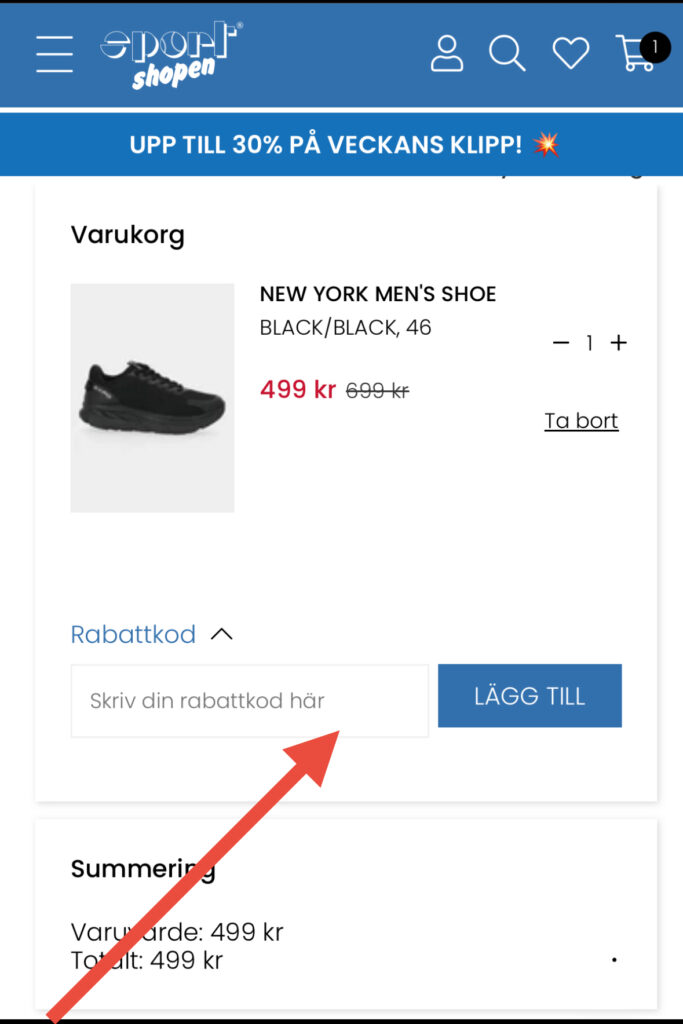Open the user account icon
The image size is (683, 1024).
[447, 53]
